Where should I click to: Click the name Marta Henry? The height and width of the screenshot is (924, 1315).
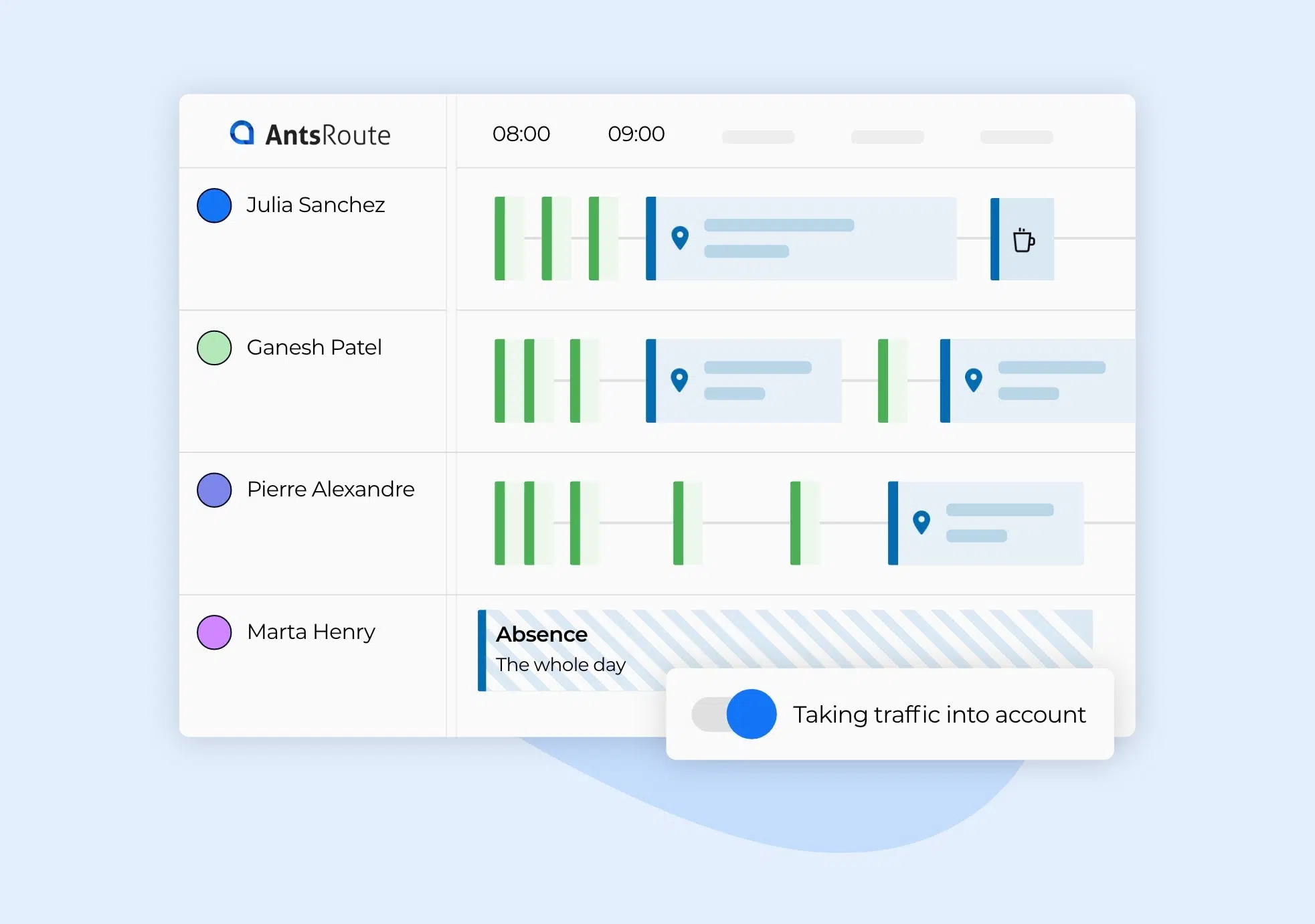click(311, 632)
